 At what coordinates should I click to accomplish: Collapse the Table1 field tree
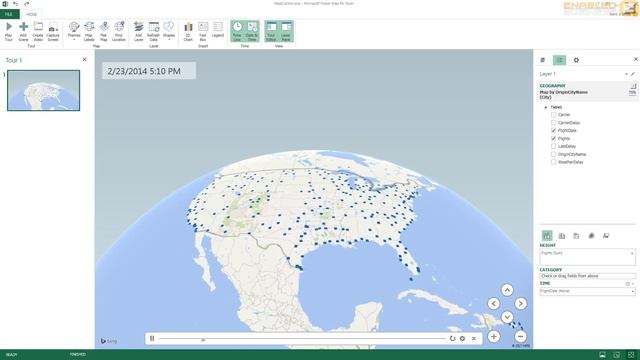click(x=546, y=107)
